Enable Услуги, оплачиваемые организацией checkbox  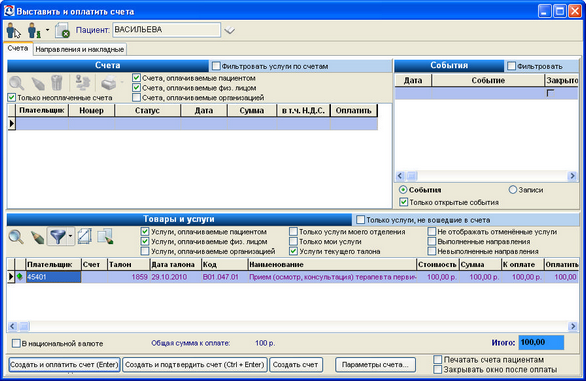145,251
